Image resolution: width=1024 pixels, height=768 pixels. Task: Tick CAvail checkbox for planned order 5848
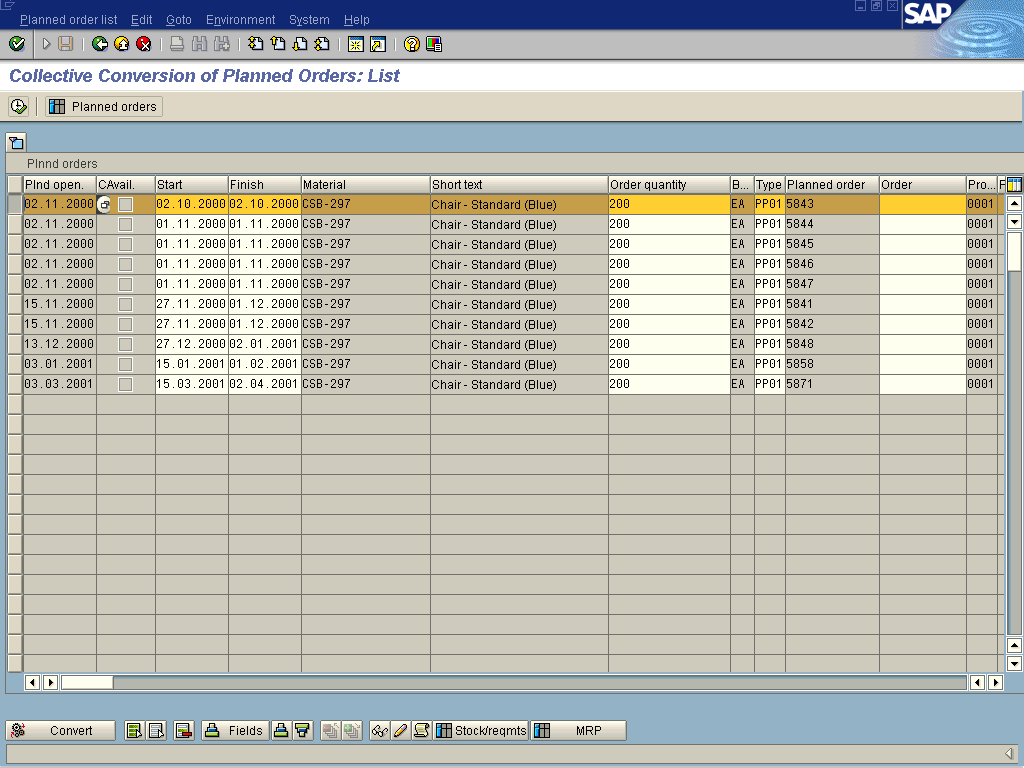coord(125,344)
